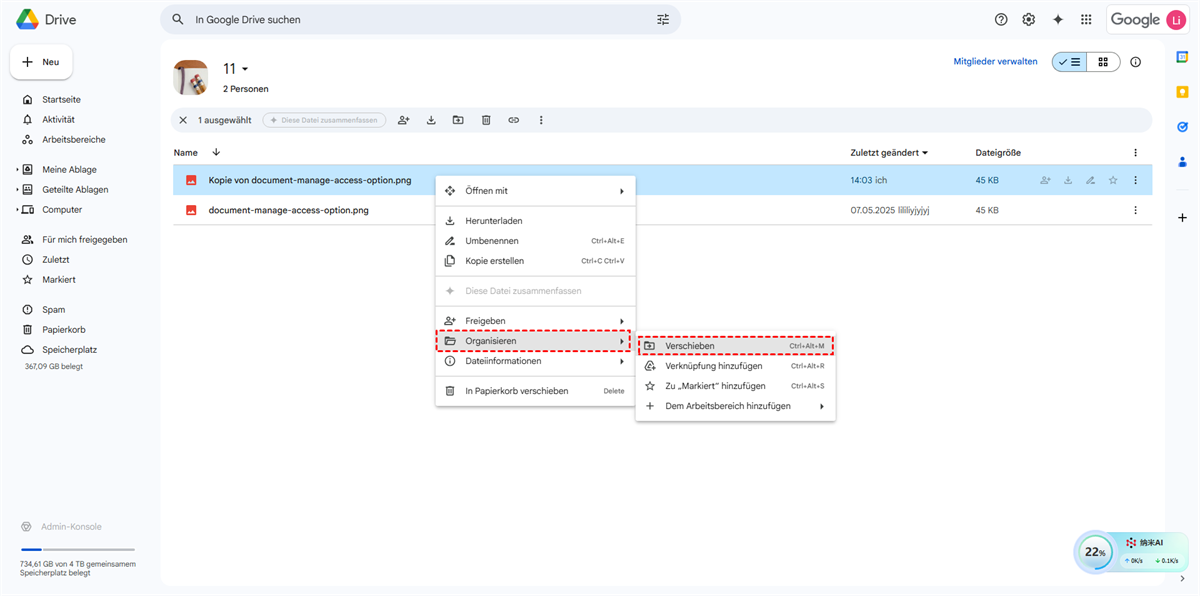Click the Name column header
The height and width of the screenshot is (596, 1200).
185,153
